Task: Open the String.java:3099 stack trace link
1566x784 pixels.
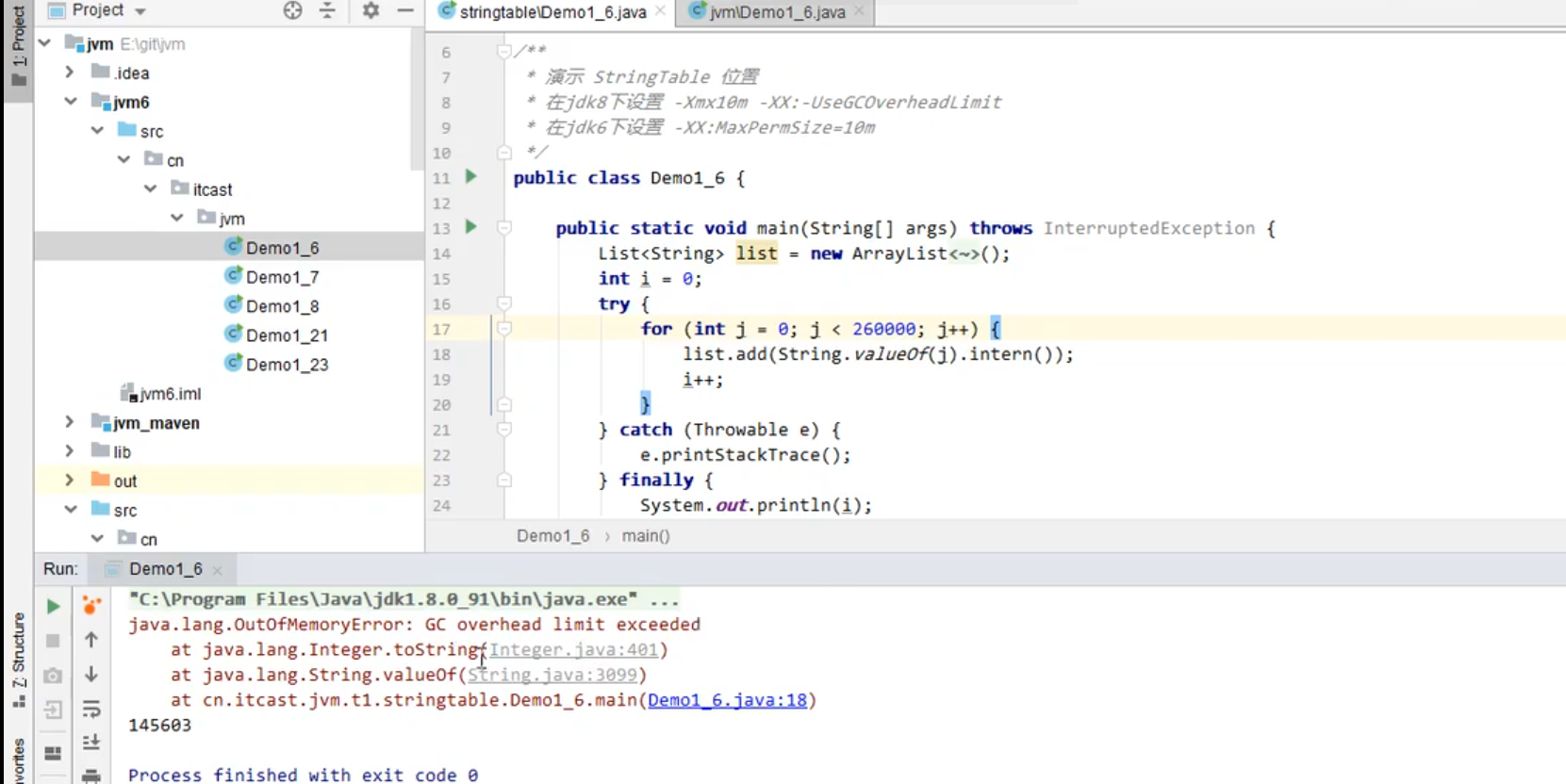Action: 552,676
